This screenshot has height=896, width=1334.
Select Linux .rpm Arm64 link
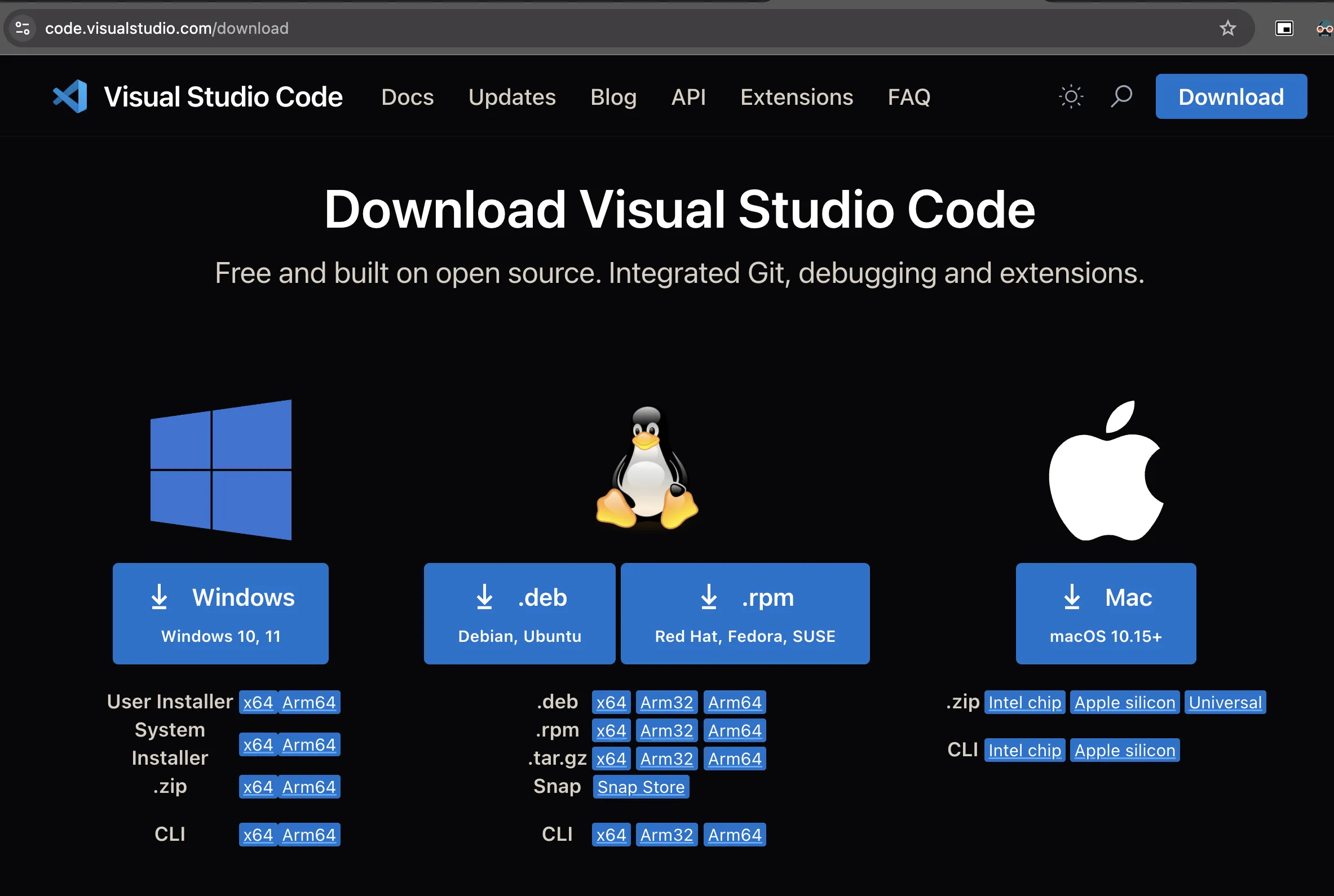click(x=735, y=730)
